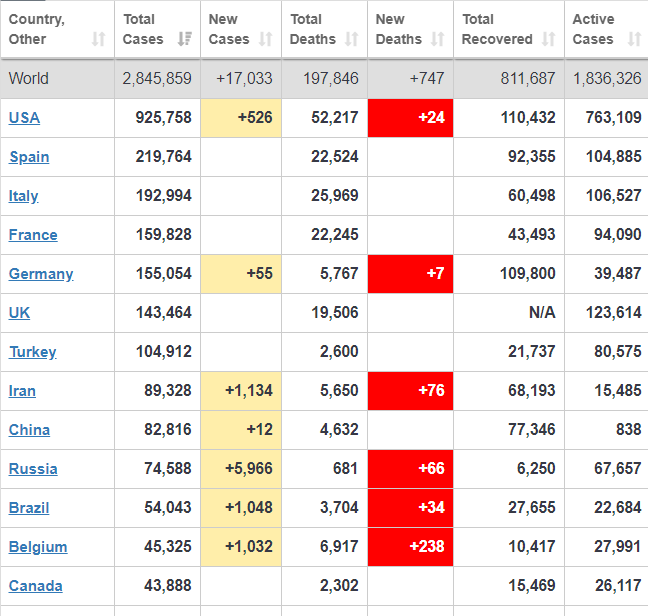Click Belgium's red +238 deaths cell

coord(410,547)
